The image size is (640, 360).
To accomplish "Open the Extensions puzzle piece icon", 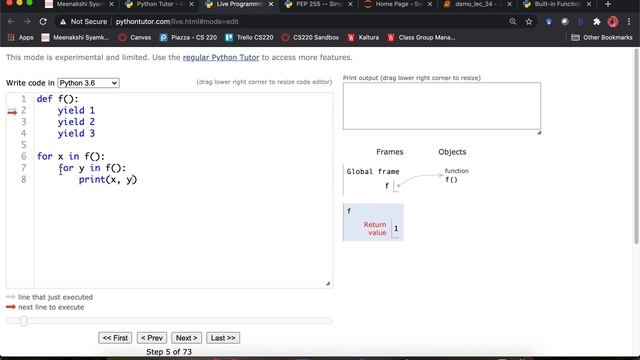I will [x=597, y=22].
